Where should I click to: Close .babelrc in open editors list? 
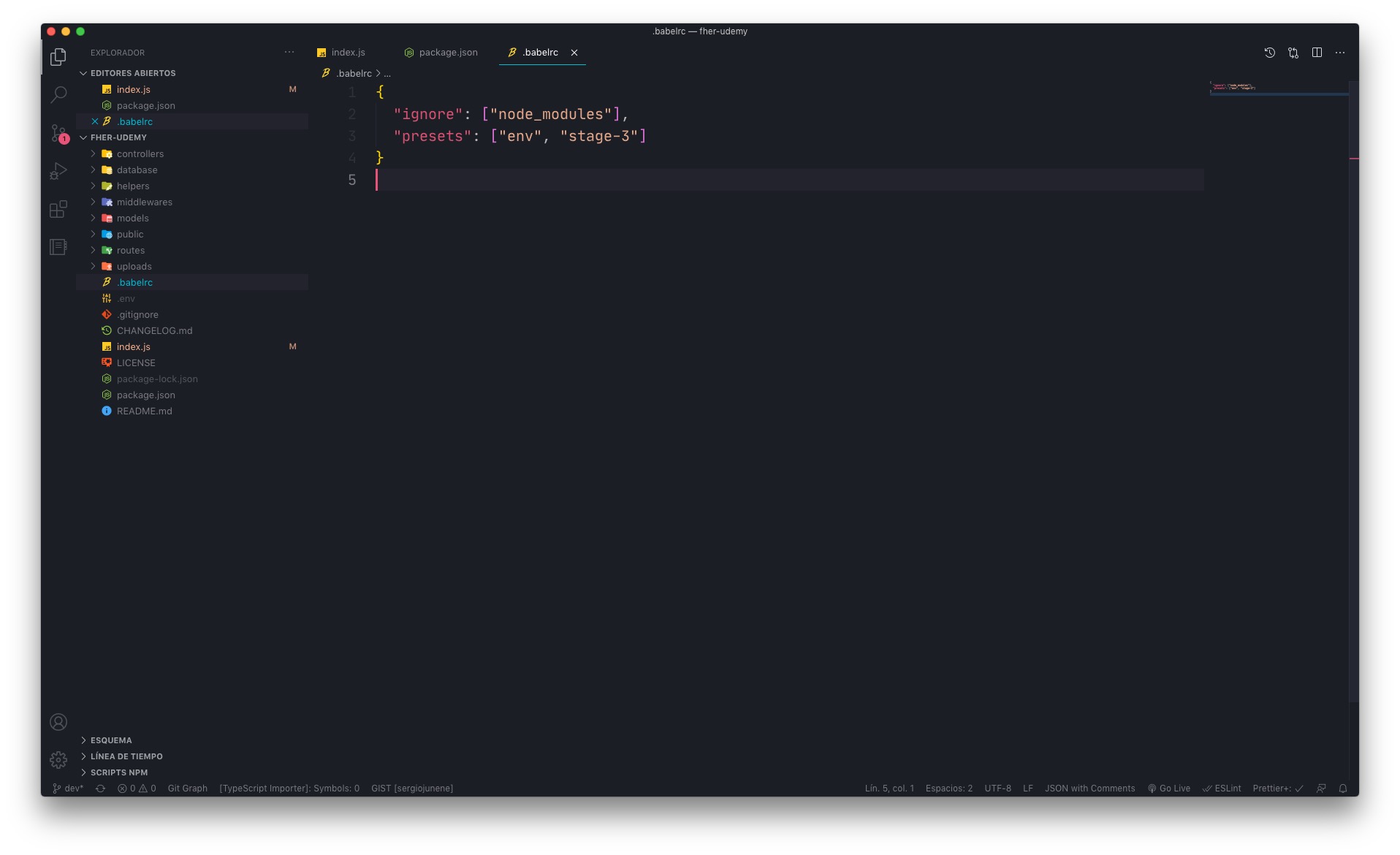[x=95, y=121]
